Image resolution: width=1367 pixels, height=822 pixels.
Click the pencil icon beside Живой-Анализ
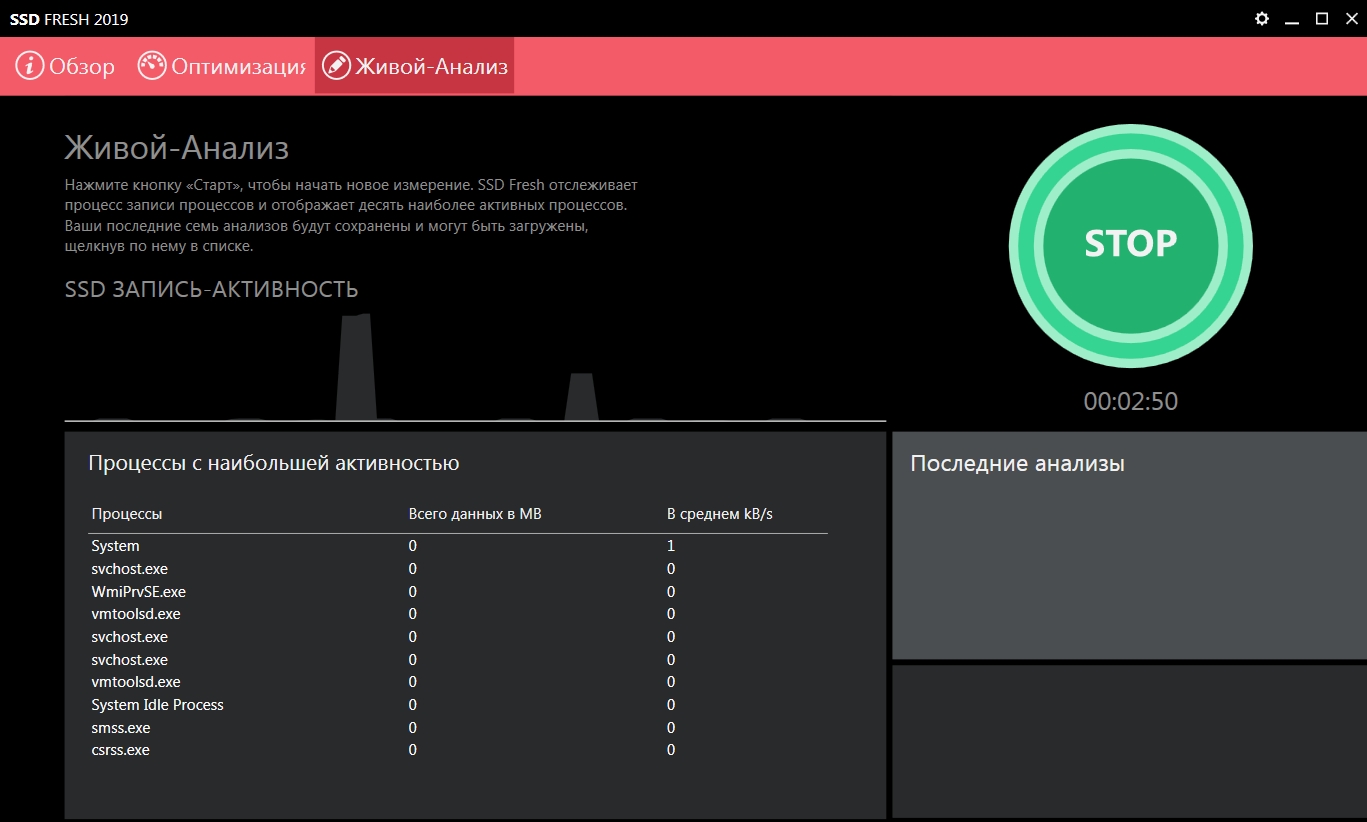337,66
